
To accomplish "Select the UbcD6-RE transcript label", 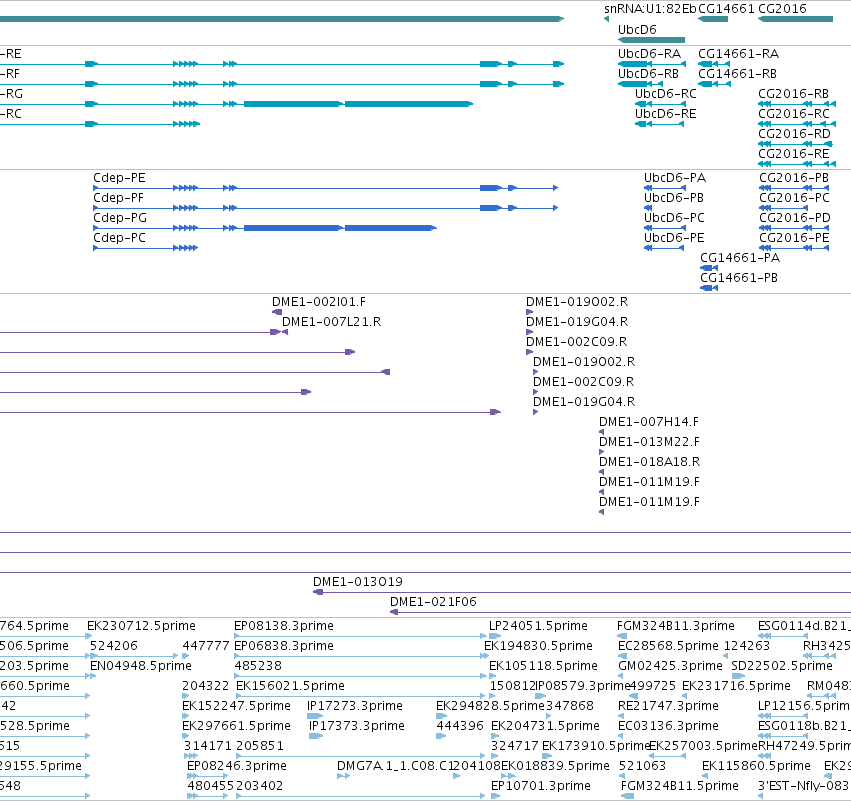I will 665,114.
